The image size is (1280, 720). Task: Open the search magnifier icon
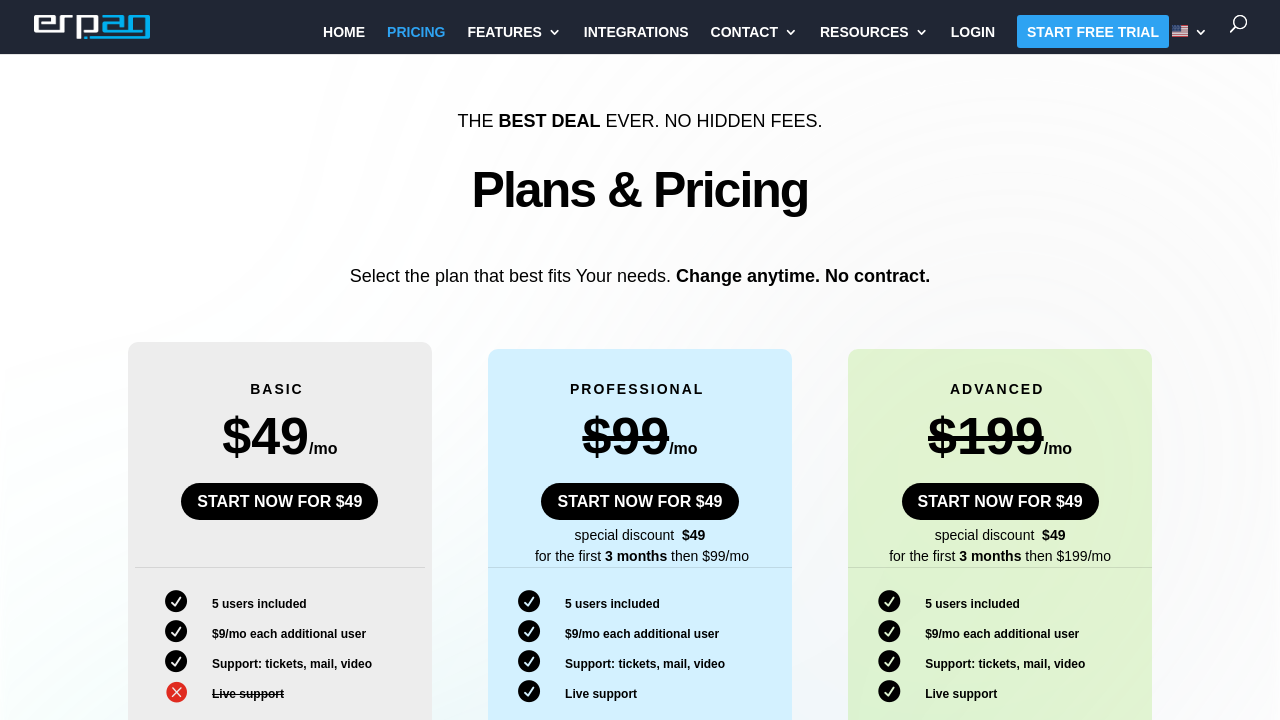coord(1238,24)
